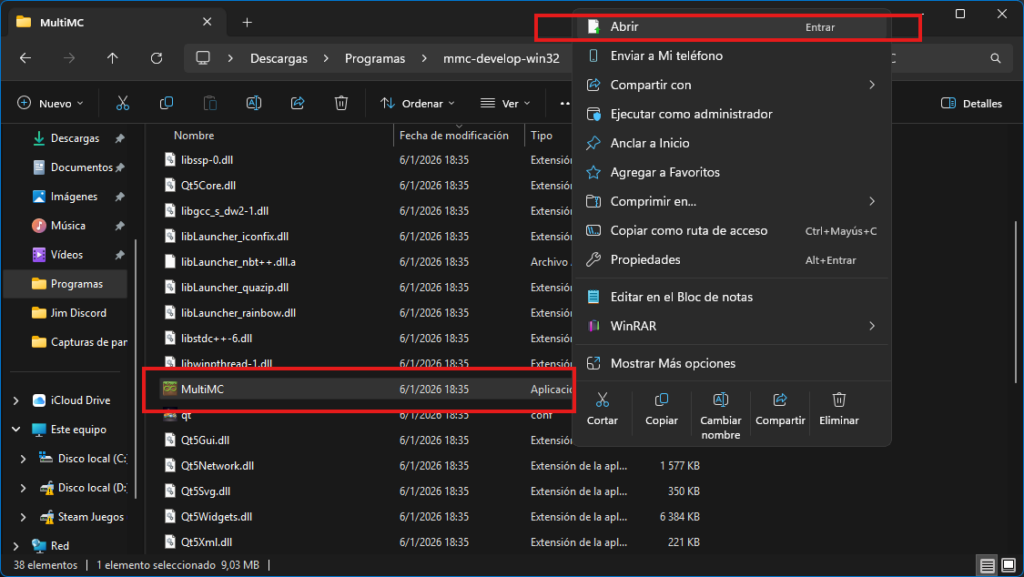
Task: Click the toolbar cut scissors icon
Action: 123,103
